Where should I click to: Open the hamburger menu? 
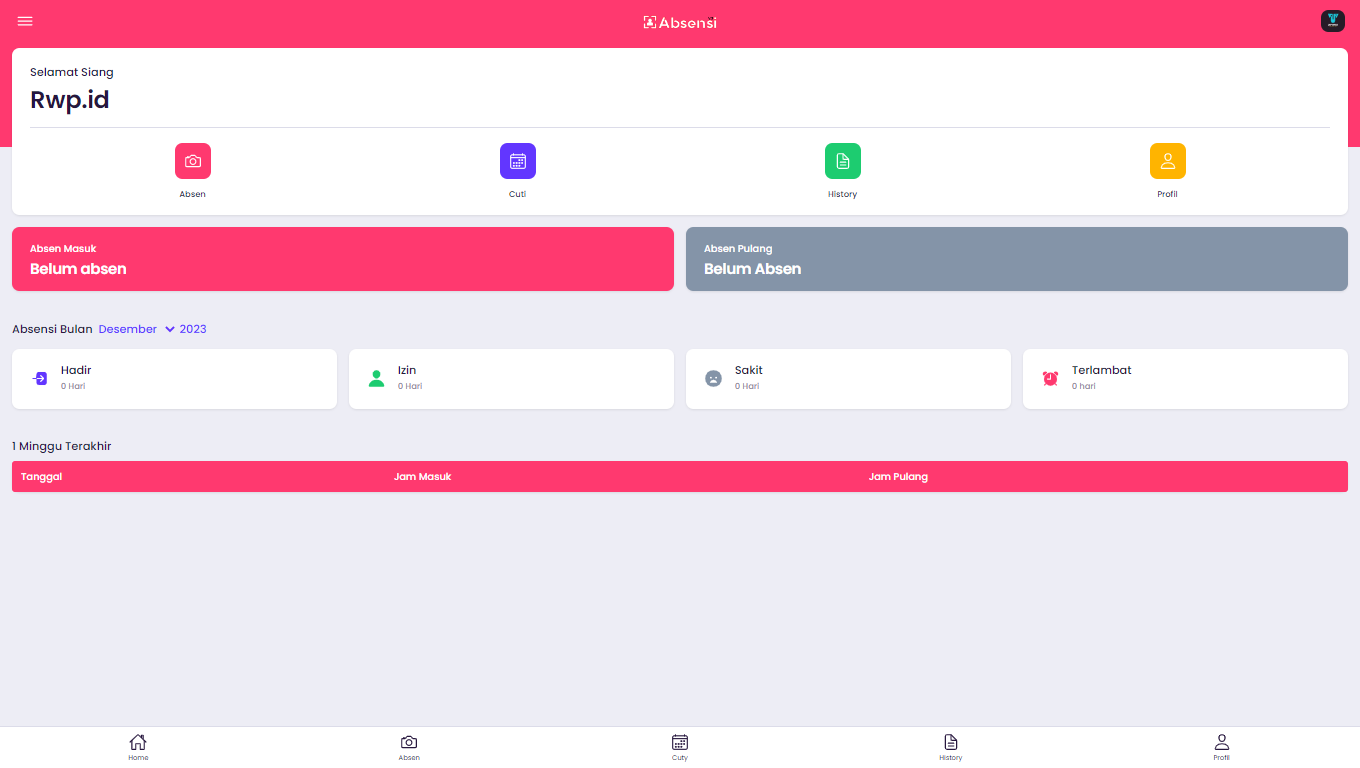[25, 22]
